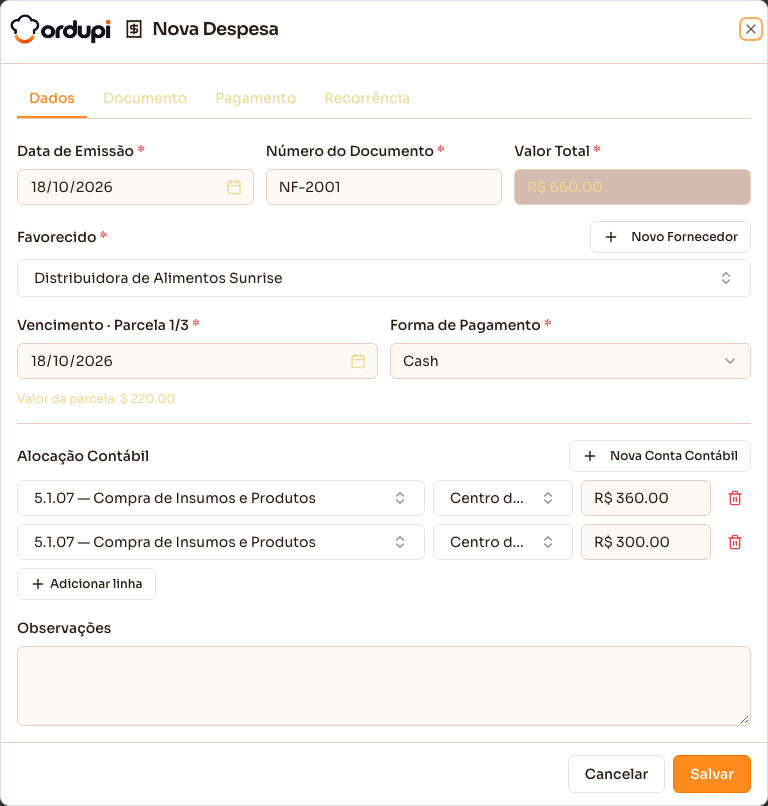Click the Observações resize handle
This screenshot has height=806, width=768.
[744, 720]
